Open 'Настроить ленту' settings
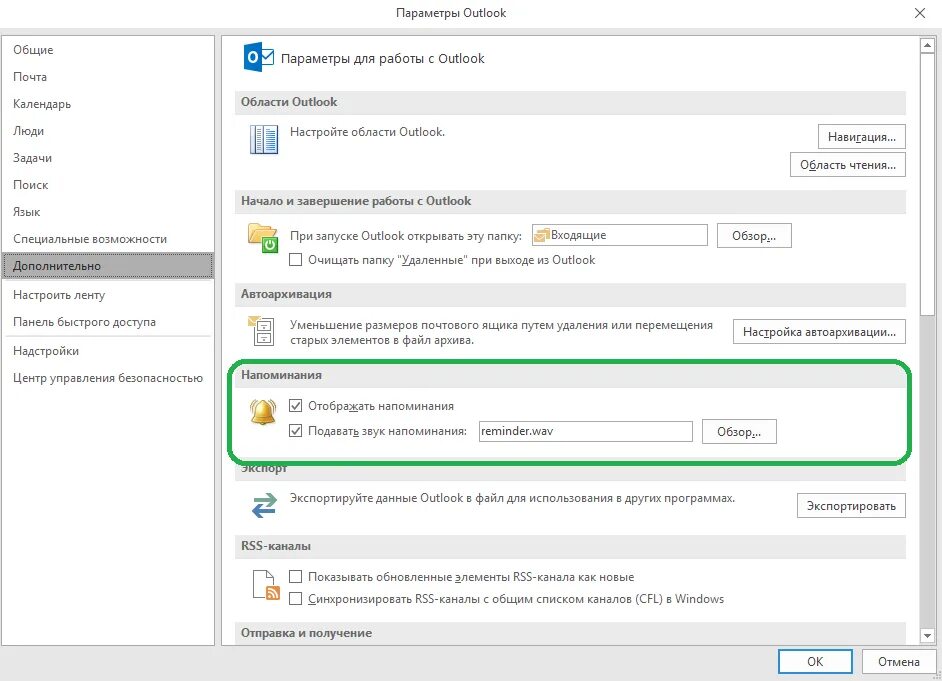Viewport: 942px width, 681px height. click(x=108, y=295)
